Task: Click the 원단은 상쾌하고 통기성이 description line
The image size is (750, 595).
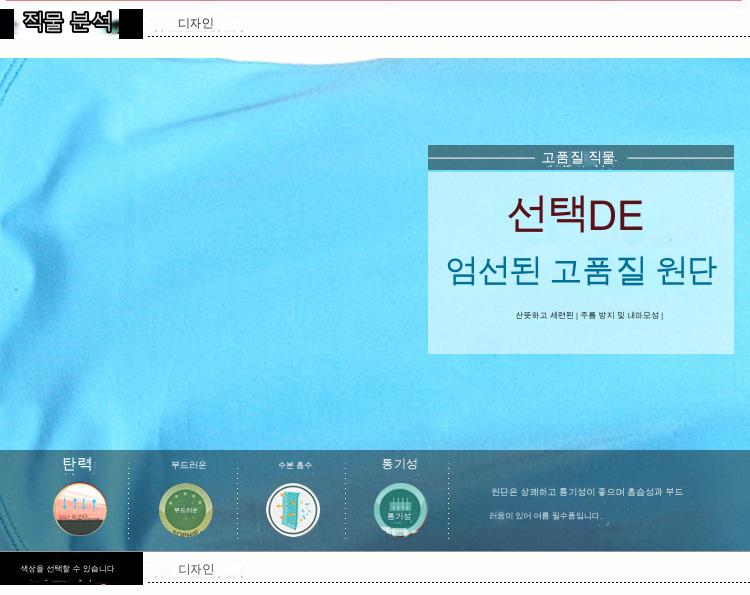Action: point(587,492)
